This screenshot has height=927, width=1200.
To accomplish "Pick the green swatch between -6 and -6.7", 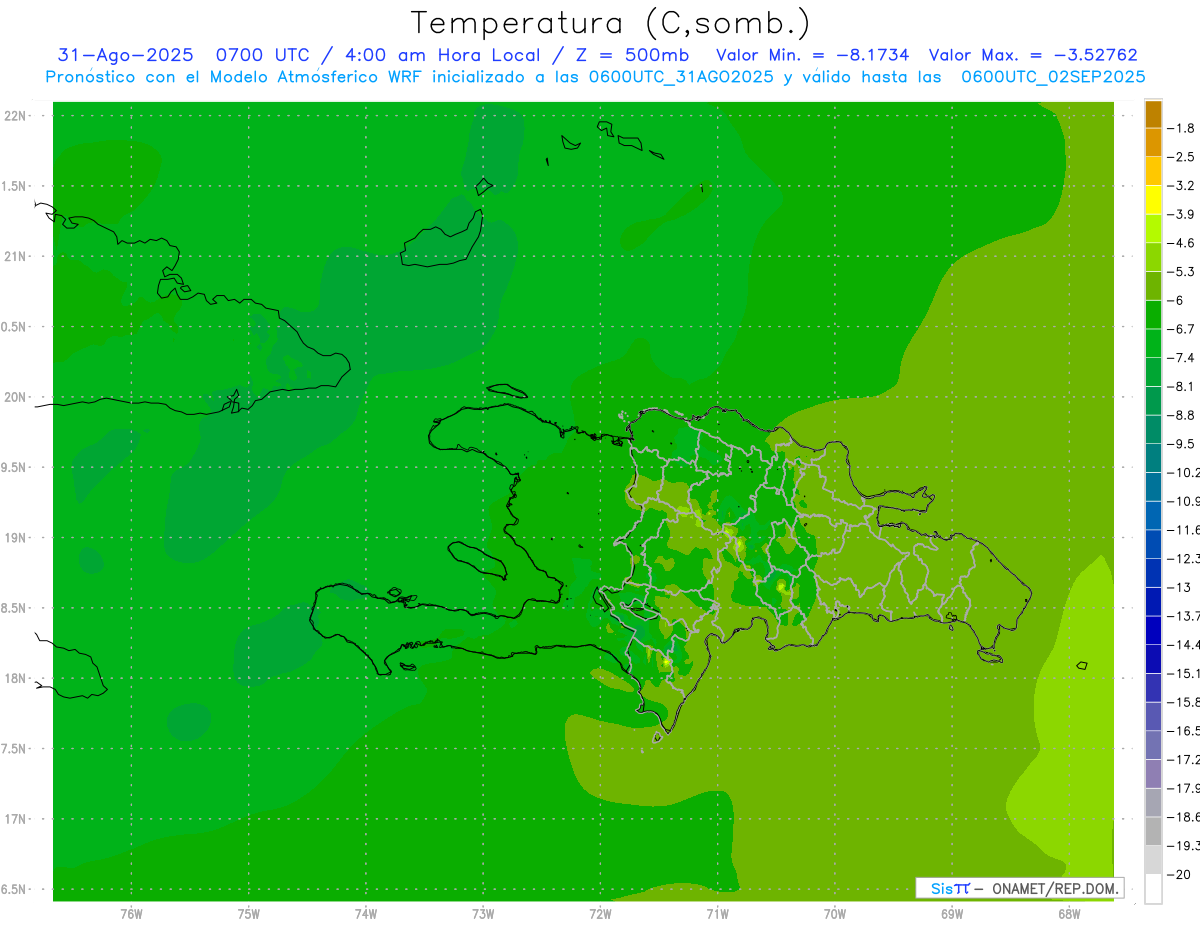I will coord(1153,315).
